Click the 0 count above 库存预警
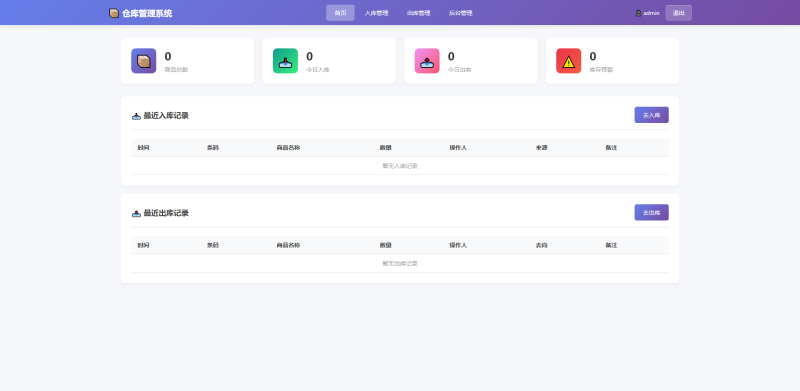 tap(593, 57)
